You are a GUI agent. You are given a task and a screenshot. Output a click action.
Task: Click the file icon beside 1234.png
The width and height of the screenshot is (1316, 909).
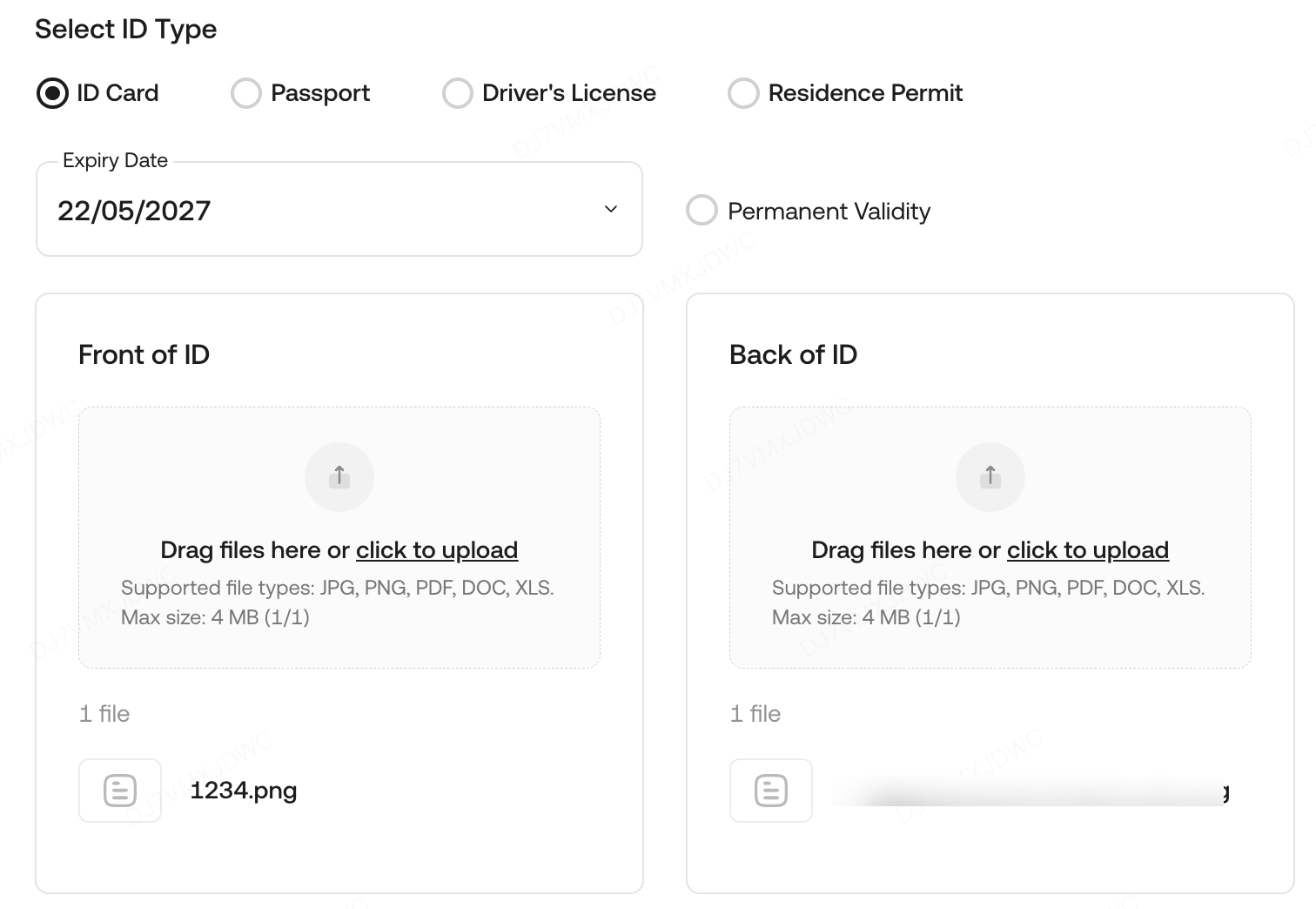point(120,791)
